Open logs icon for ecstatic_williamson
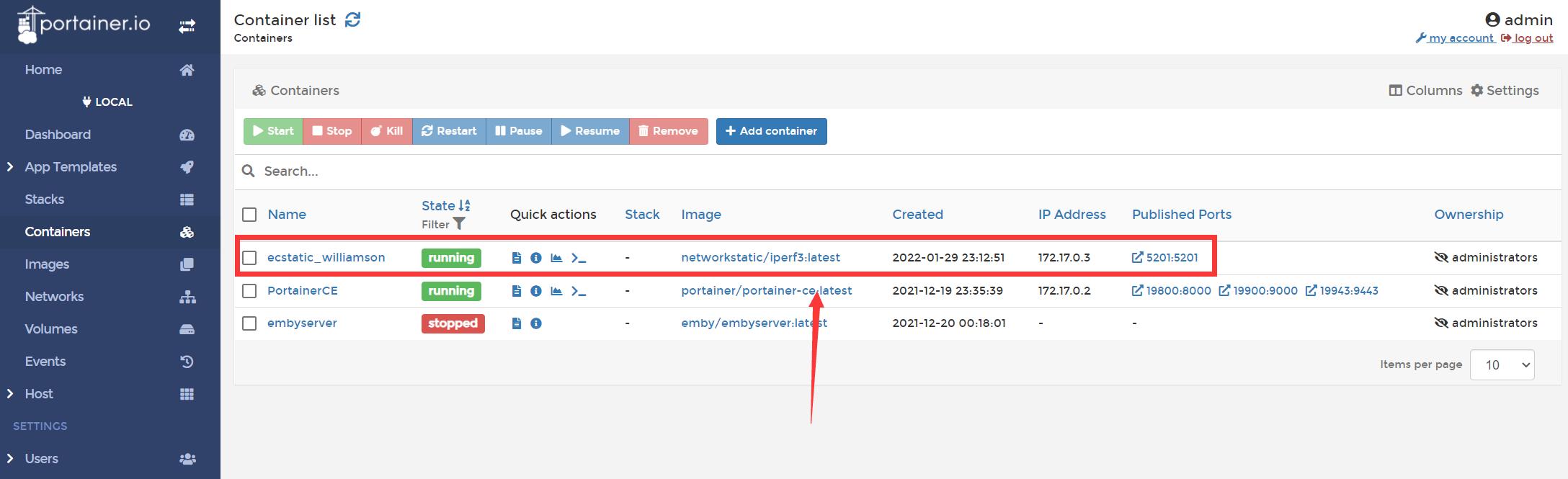This screenshot has width=1568, height=479. click(517, 258)
